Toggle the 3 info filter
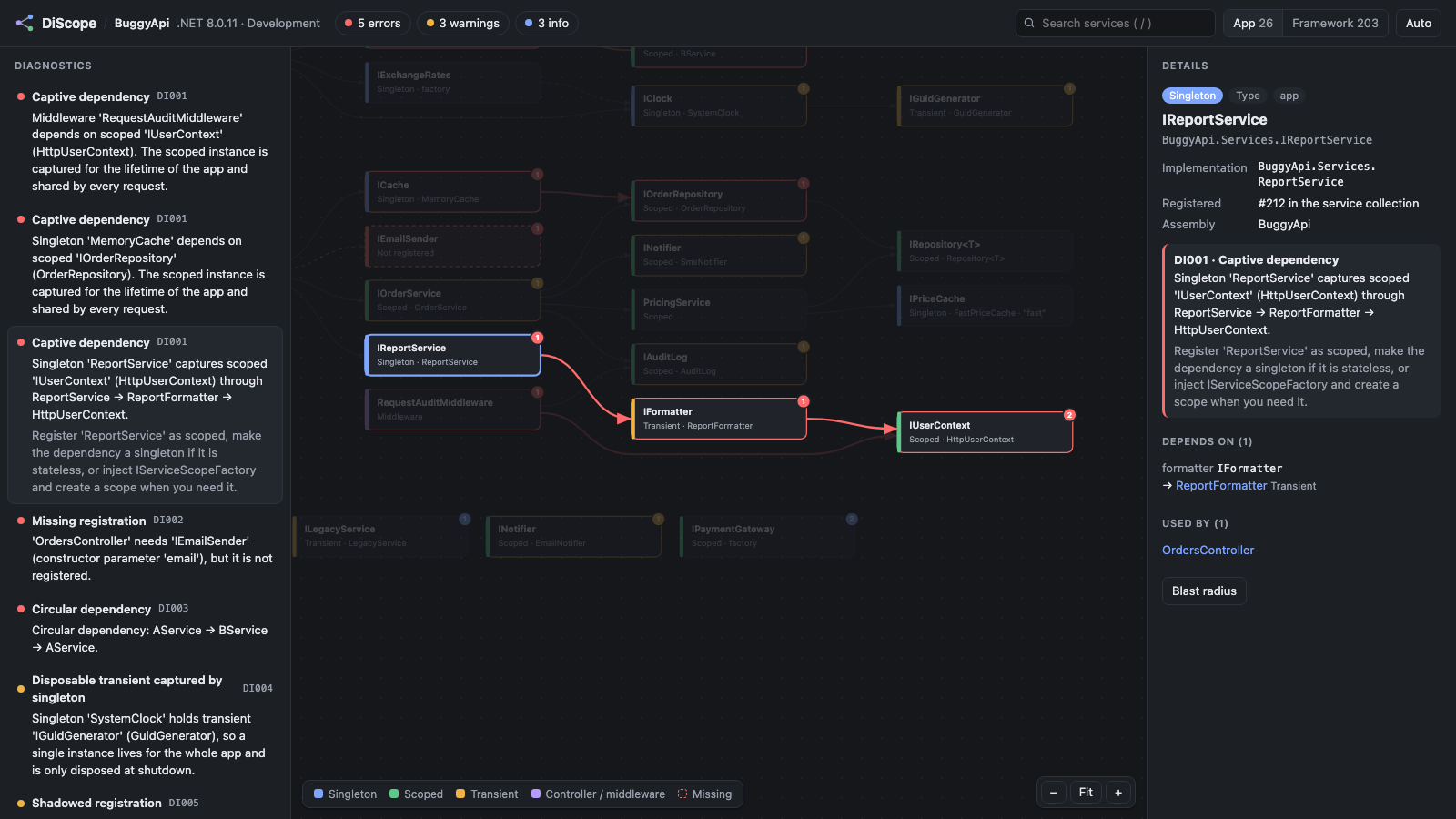The height and width of the screenshot is (819, 1456). click(547, 23)
